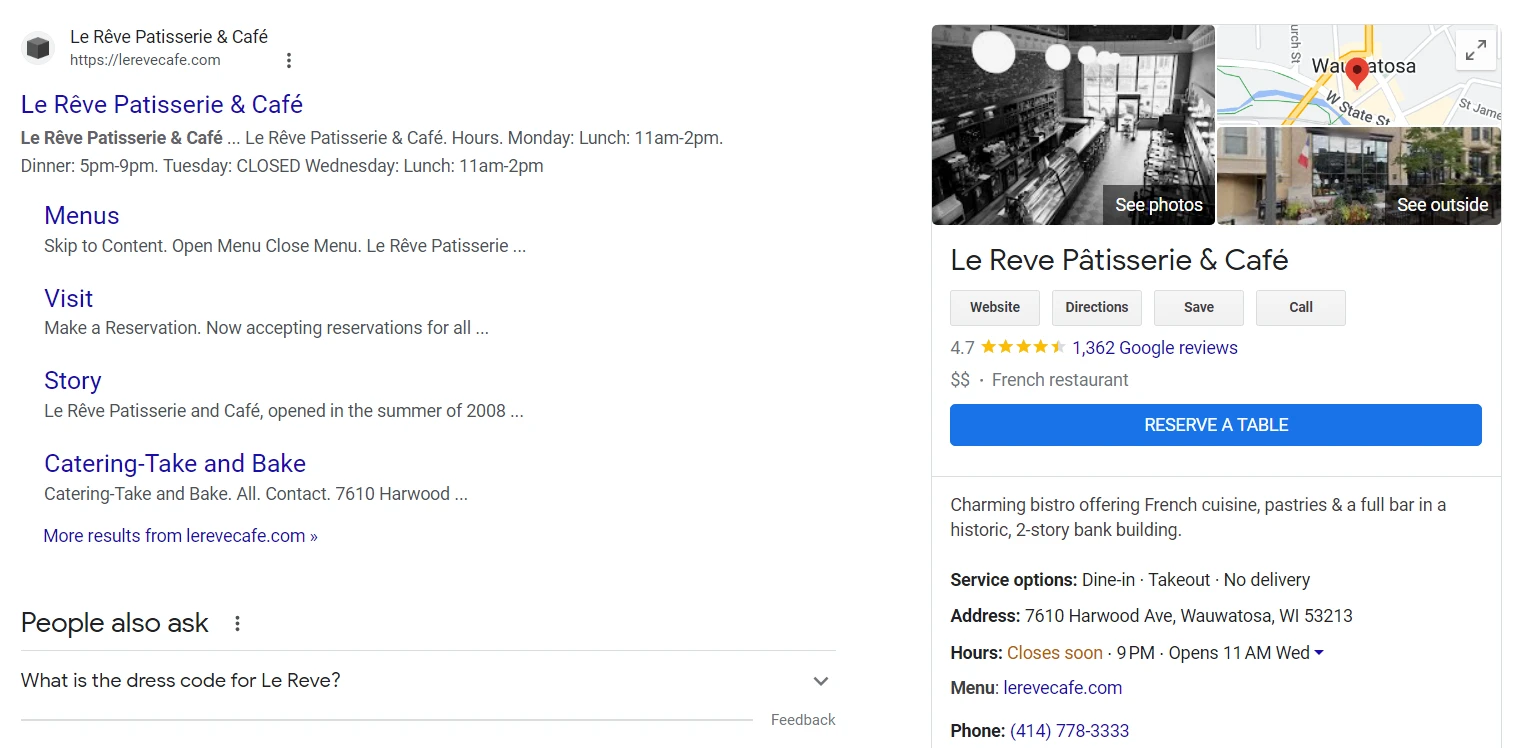Expand the hours dropdown arrow after Wed
Image resolution: width=1519 pixels, height=748 pixels.
(1319, 653)
